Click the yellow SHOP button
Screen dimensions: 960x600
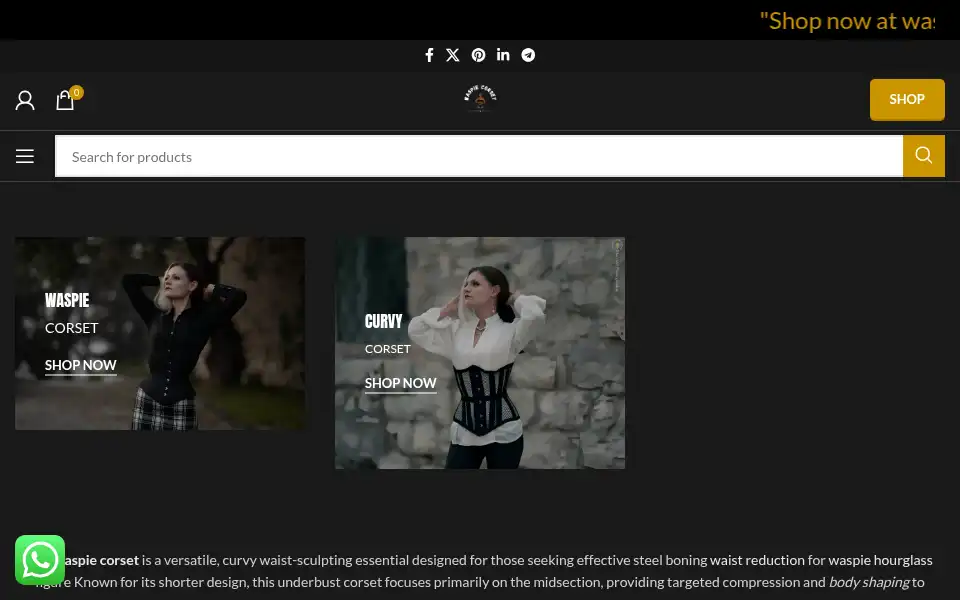(x=907, y=99)
